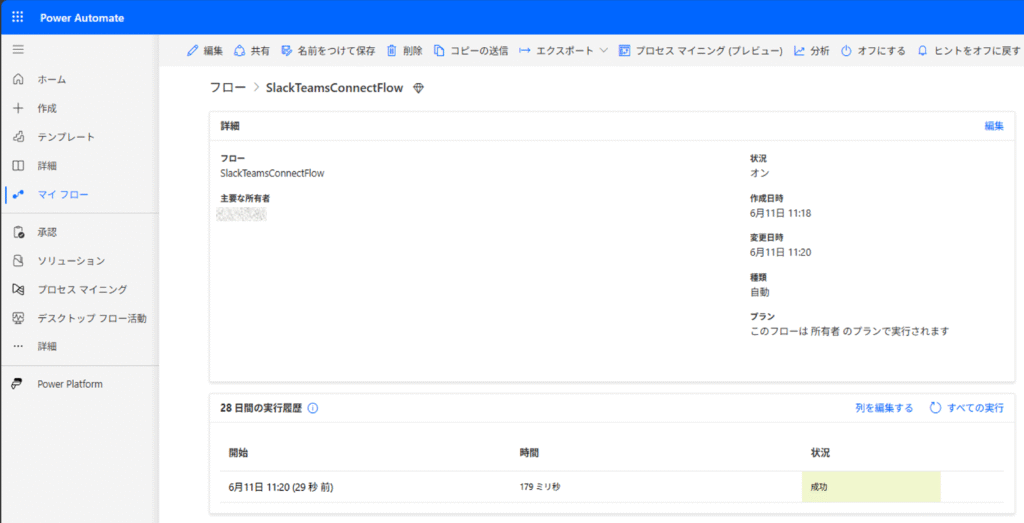The width and height of the screenshot is (1024, 523).
Task: Open プロセス マイニング (プレビュー) from toolbar
Action: tap(700, 50)
